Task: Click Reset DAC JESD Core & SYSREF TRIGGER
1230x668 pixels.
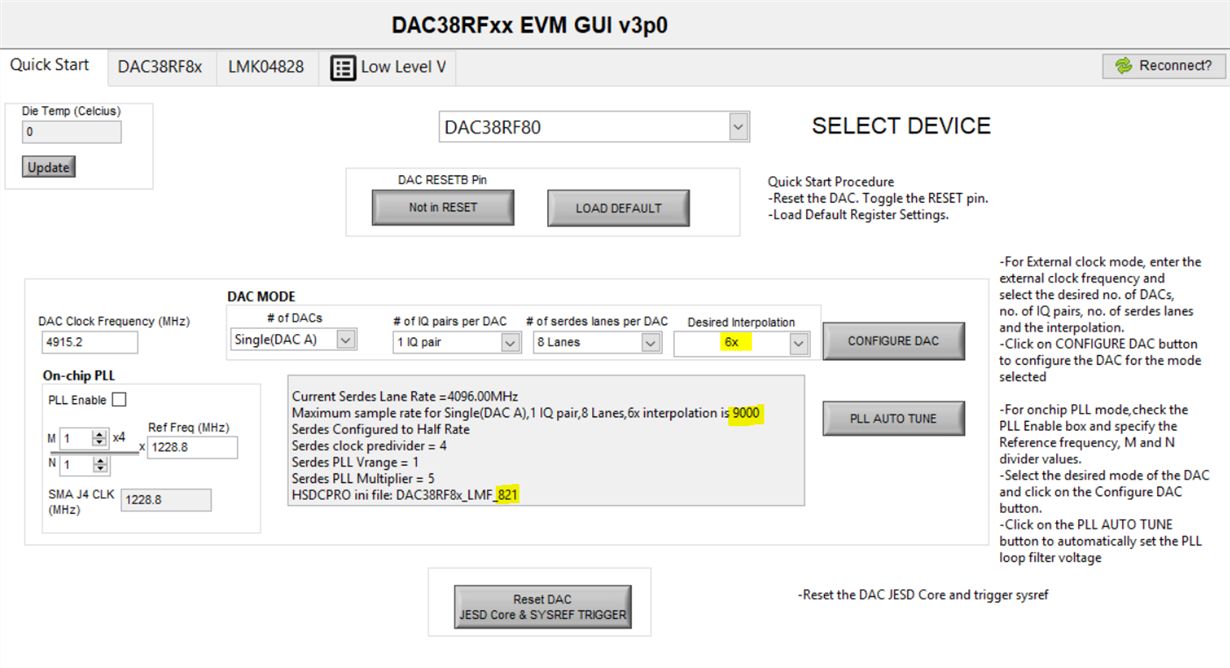Action: (x=543, y=607)
